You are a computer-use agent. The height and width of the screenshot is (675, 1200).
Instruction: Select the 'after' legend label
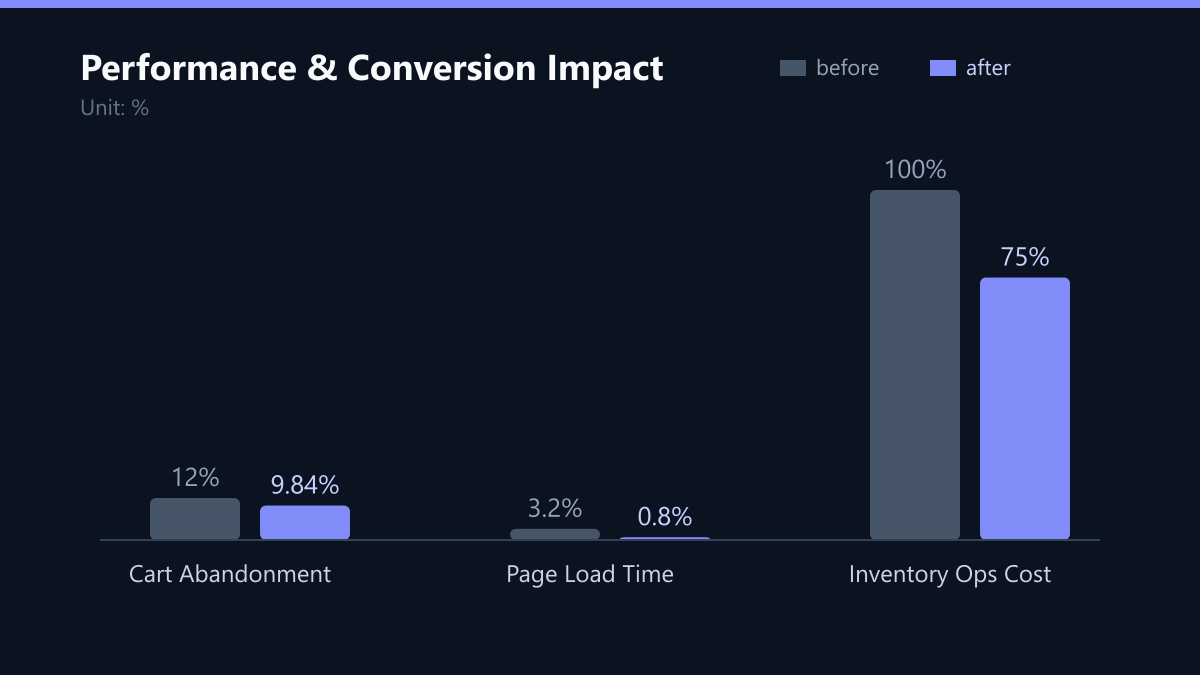point(988,68)
